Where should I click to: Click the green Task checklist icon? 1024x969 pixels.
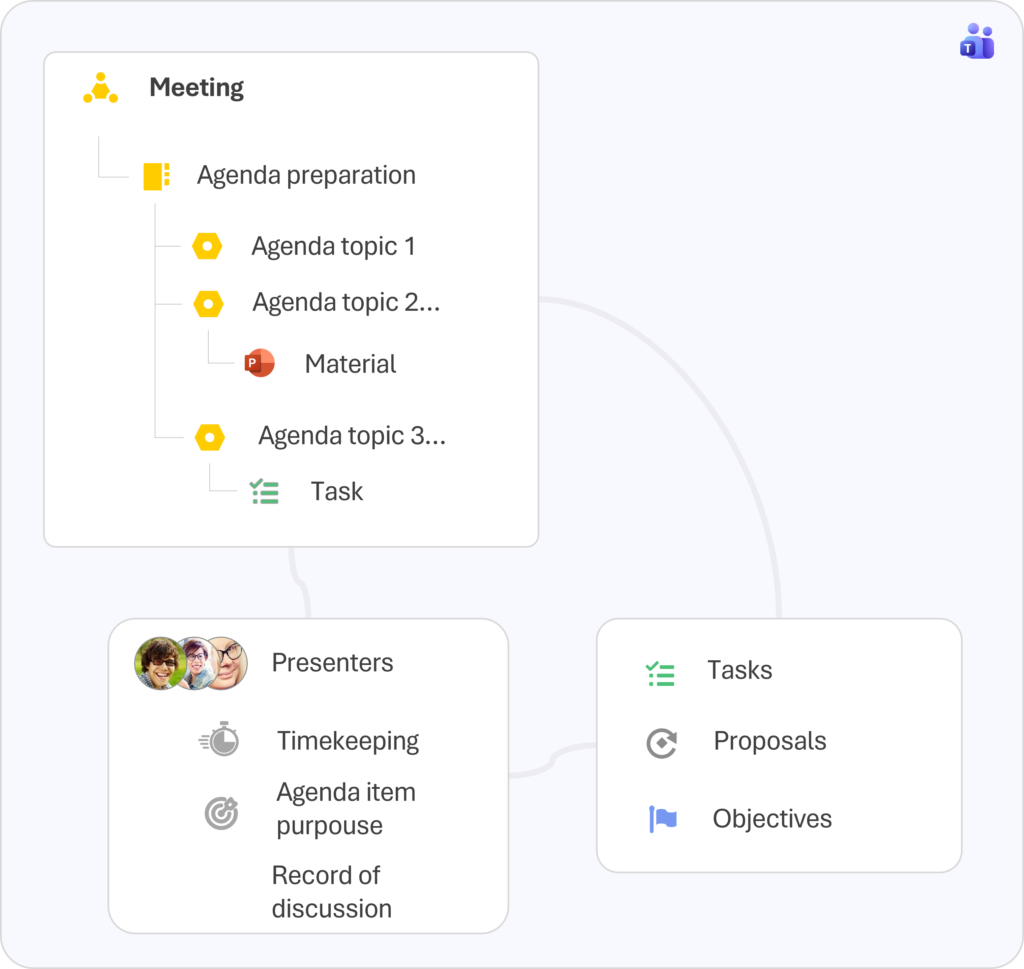point(264,491)
